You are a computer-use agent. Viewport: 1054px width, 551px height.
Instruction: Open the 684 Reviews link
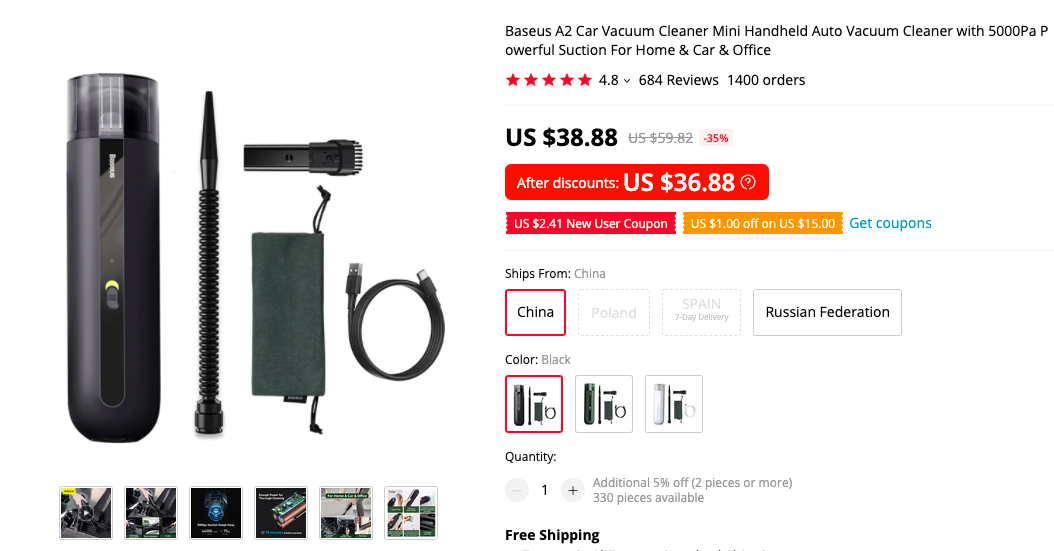(x=678, y=80)
